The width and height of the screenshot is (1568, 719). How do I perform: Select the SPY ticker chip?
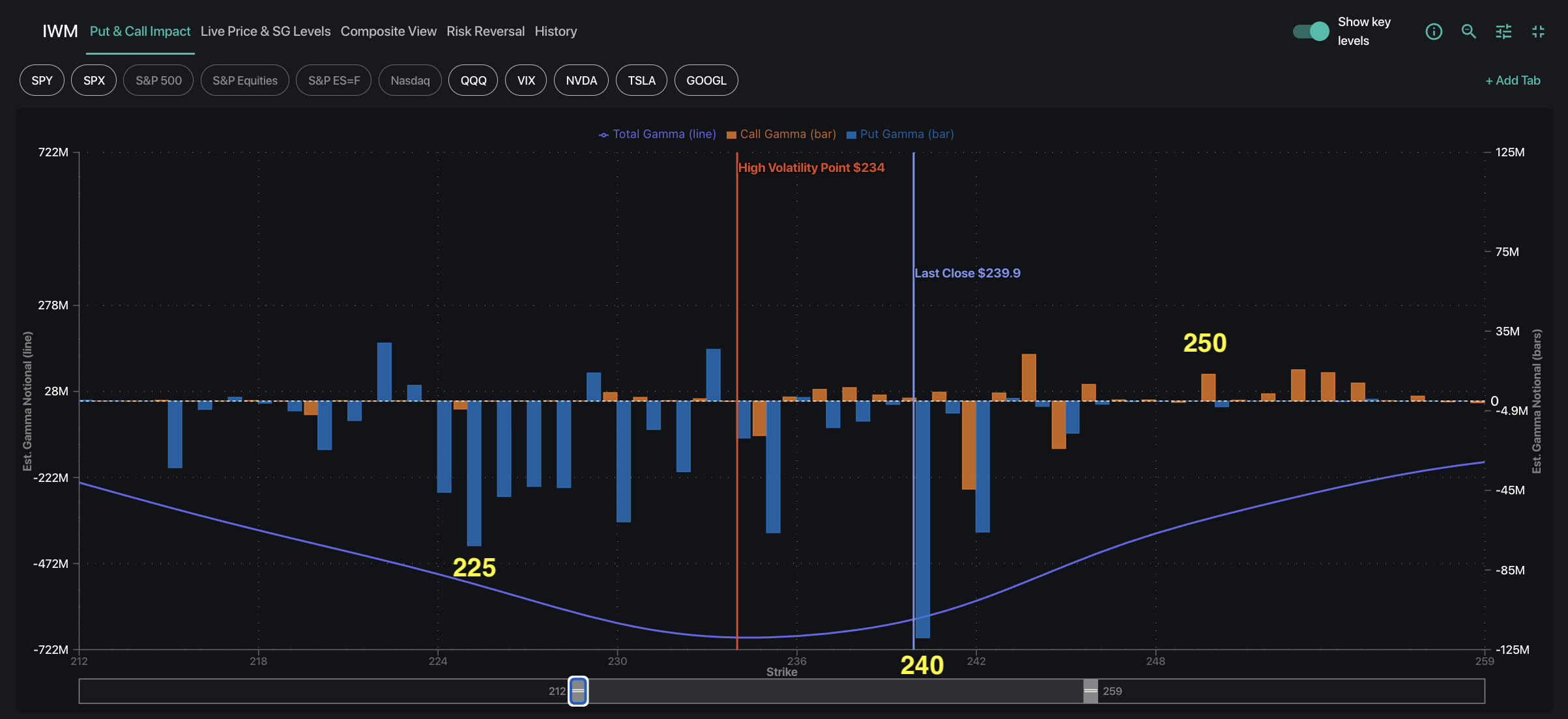pos(42,81)
